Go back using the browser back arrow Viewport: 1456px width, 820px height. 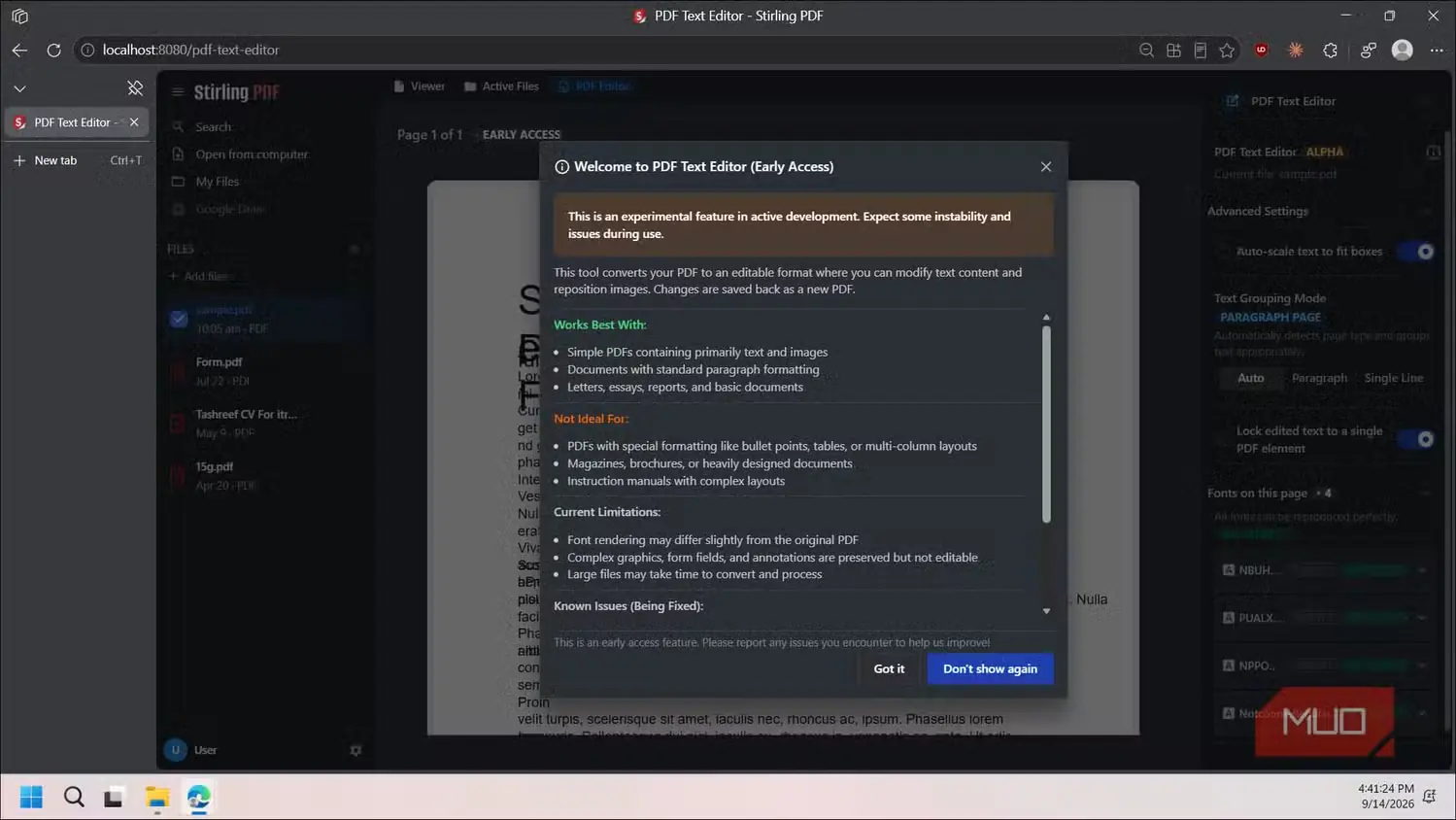coord(20,50)
